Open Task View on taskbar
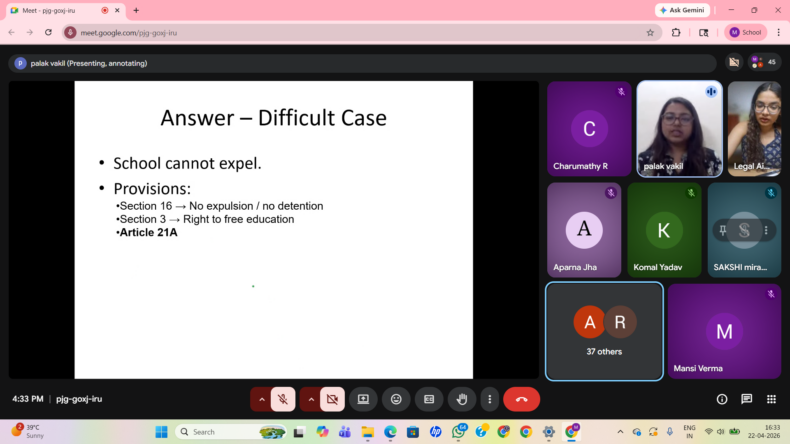 (299, 432)
